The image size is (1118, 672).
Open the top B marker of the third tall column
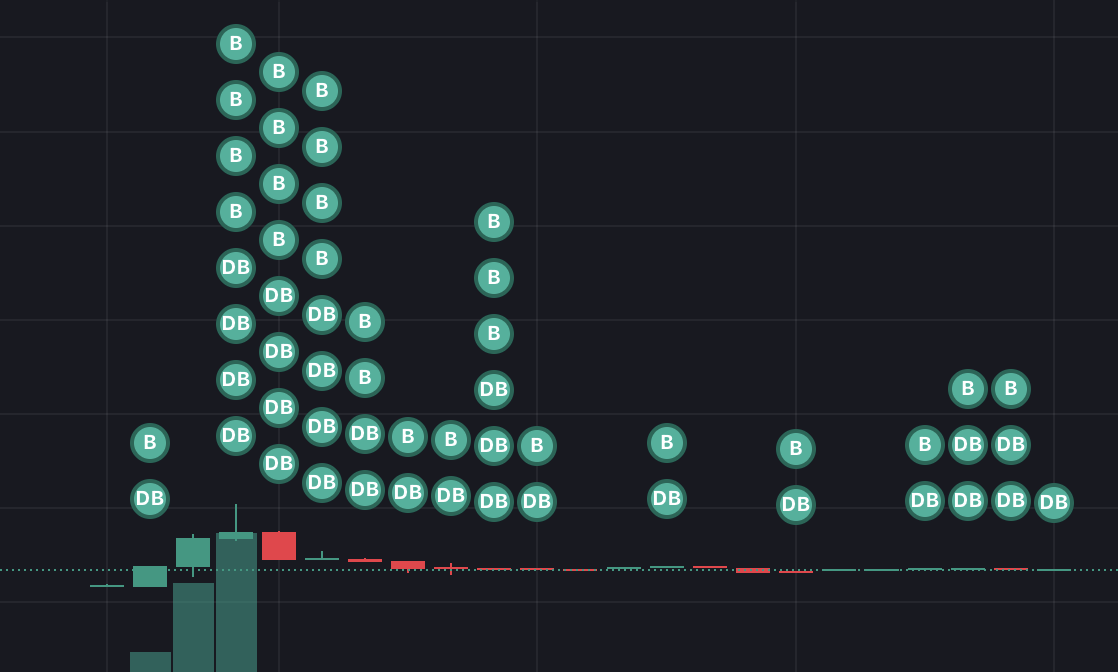[322, 91]
